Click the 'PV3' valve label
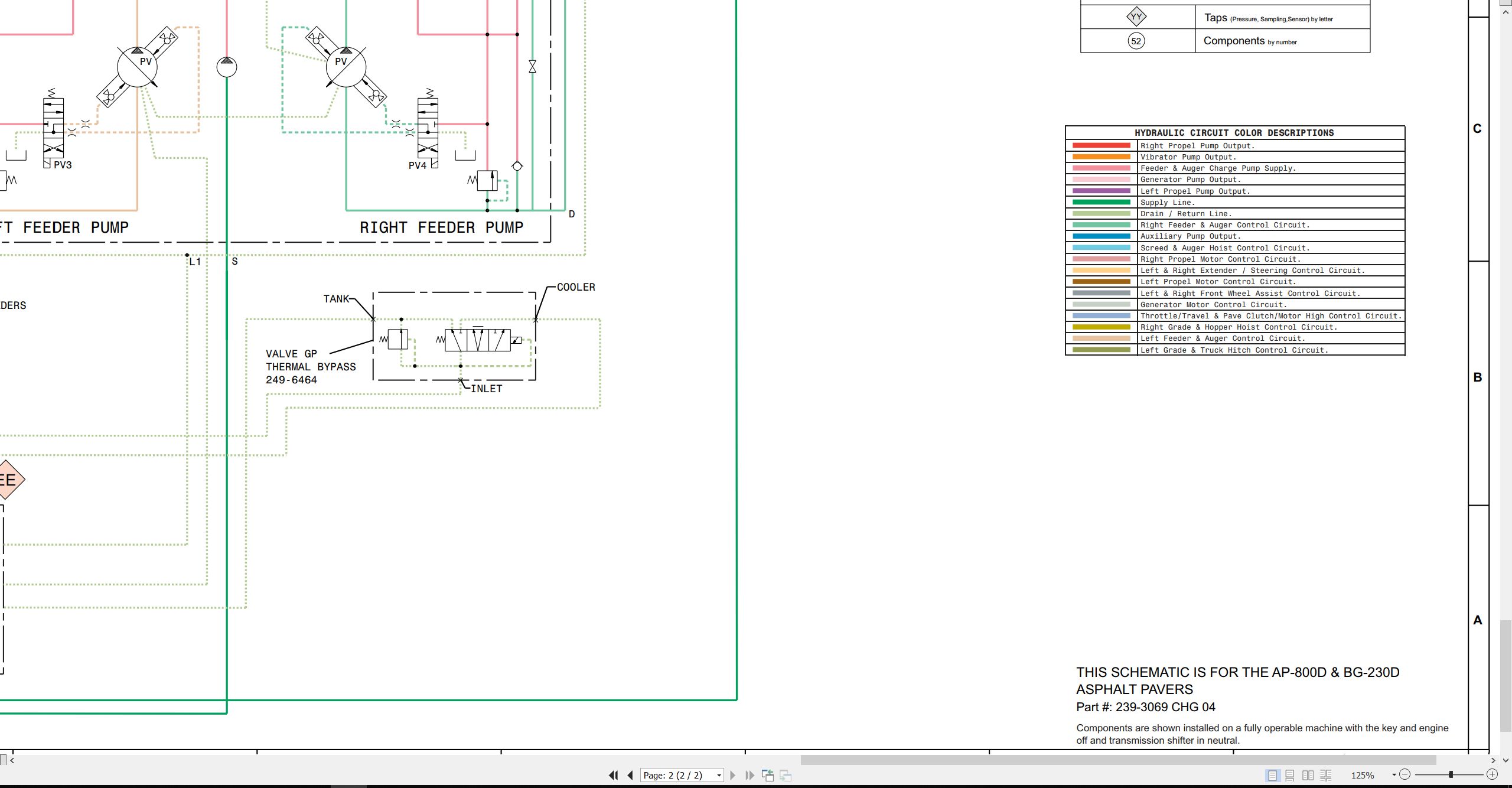Viewport: 1512px width, 788px height. pos(63,165)
